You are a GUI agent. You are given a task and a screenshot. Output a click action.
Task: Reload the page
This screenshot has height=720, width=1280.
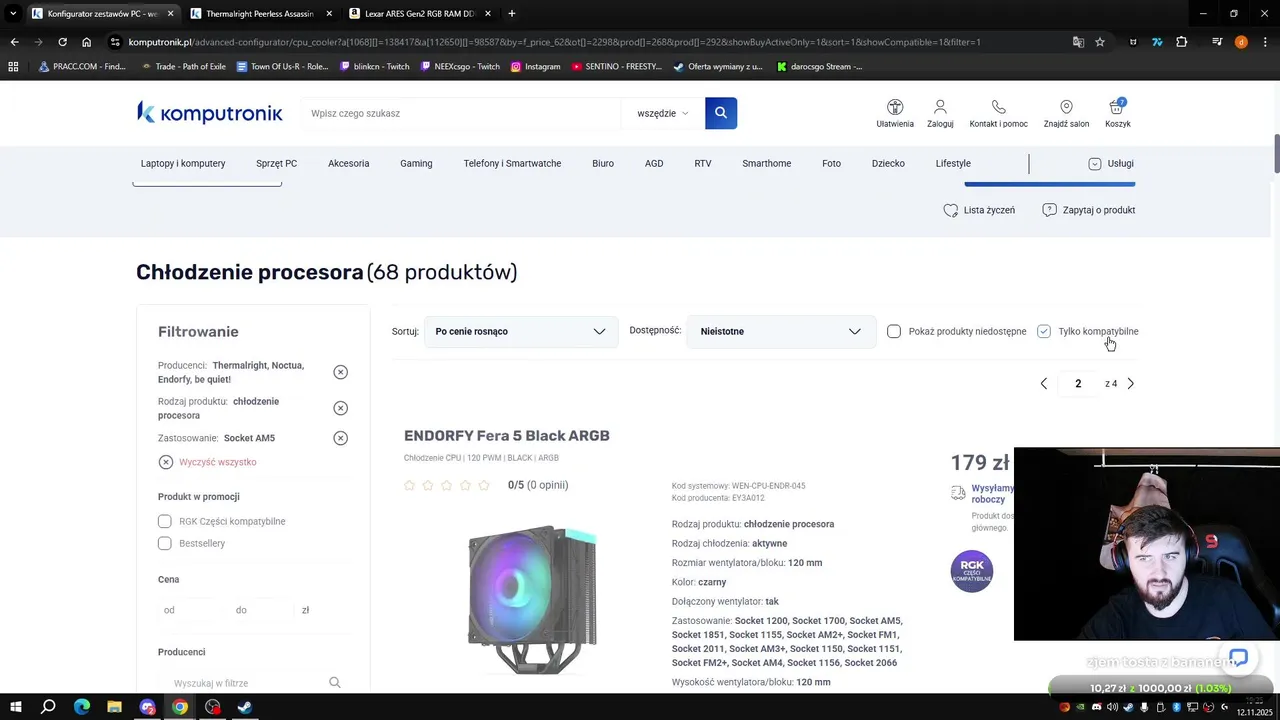tap(62, 42)
